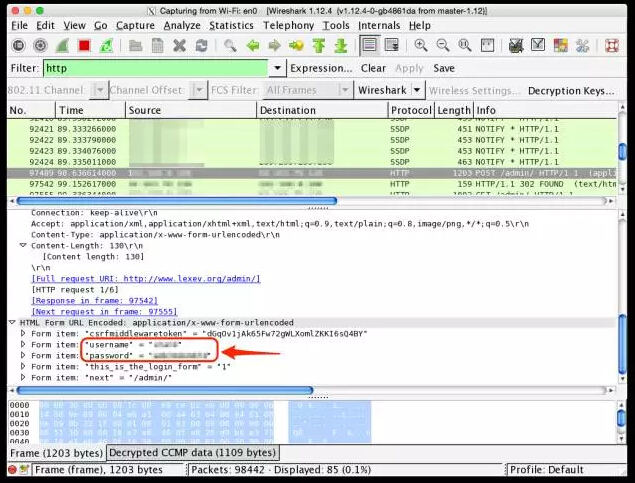Open coloring rules editor
The image size is (635, 483).
click(560, 45)
